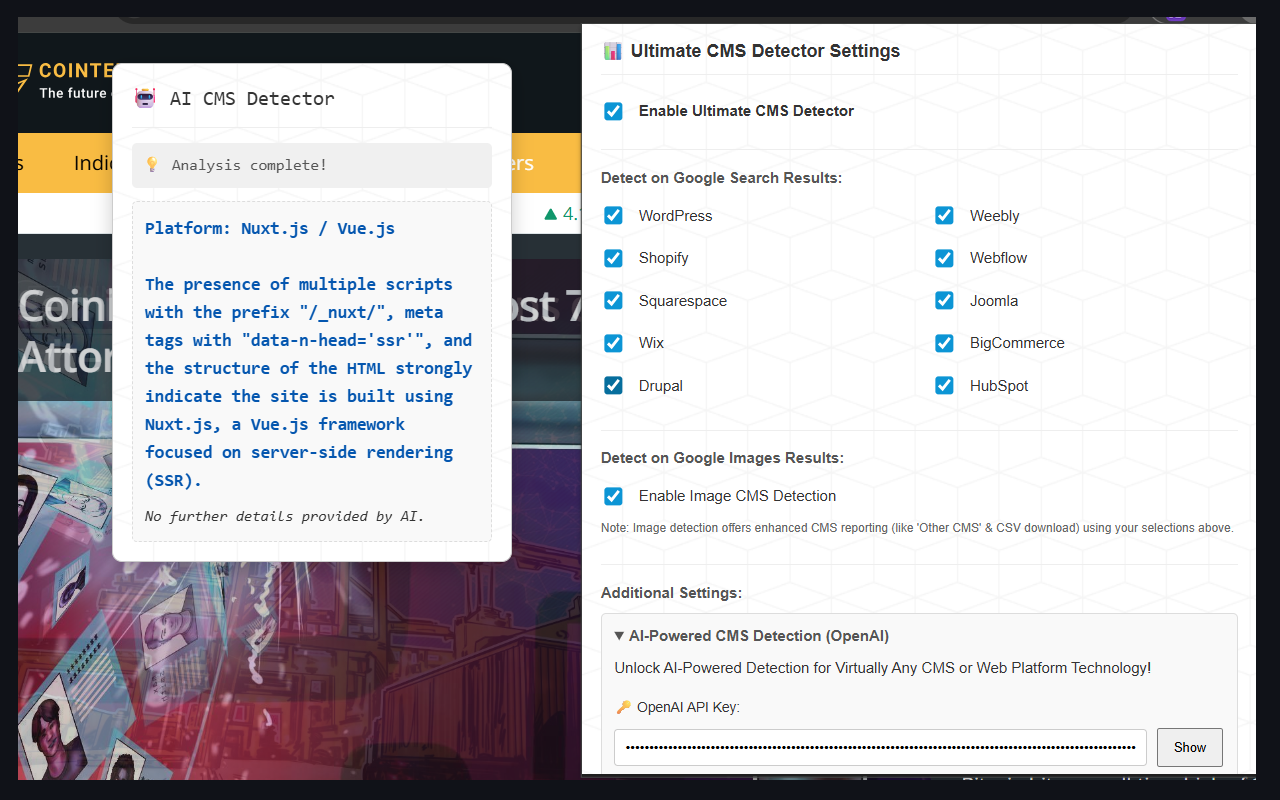This screenshot has height=800, width=1280.
Task: Uncheck the Drupal checkbox
Action: (x=613, y=386)
